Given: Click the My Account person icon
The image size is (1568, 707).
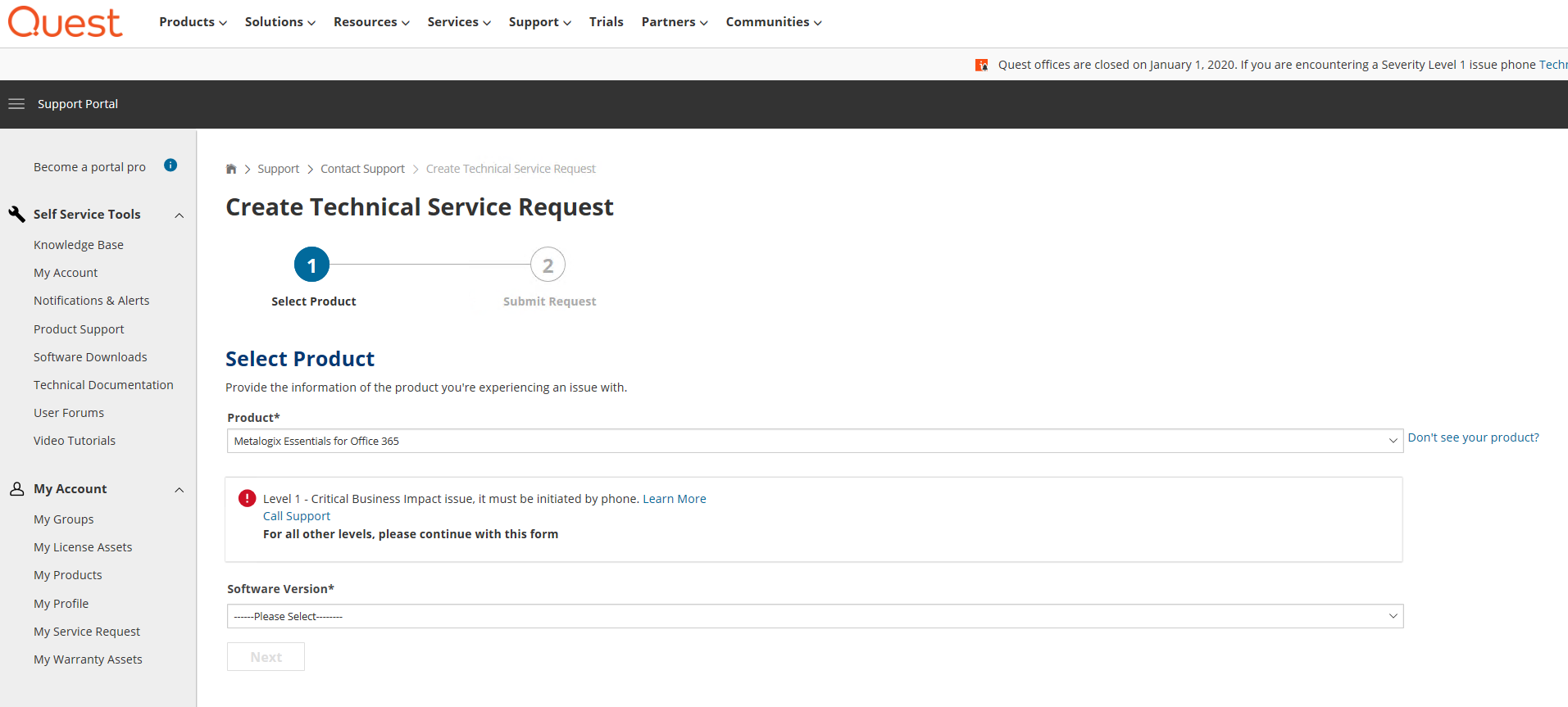Looking at the screenshot, I should click(x=16, y=489).
